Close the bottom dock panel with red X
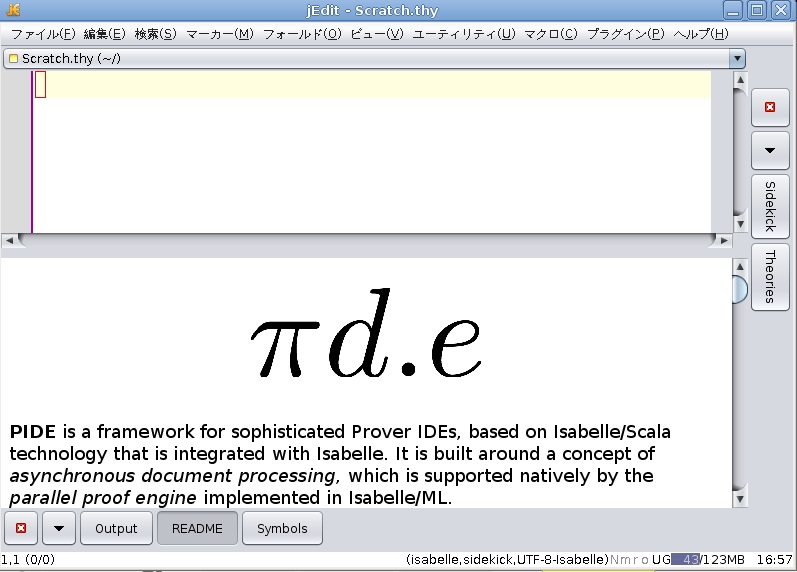 [21, 528]
